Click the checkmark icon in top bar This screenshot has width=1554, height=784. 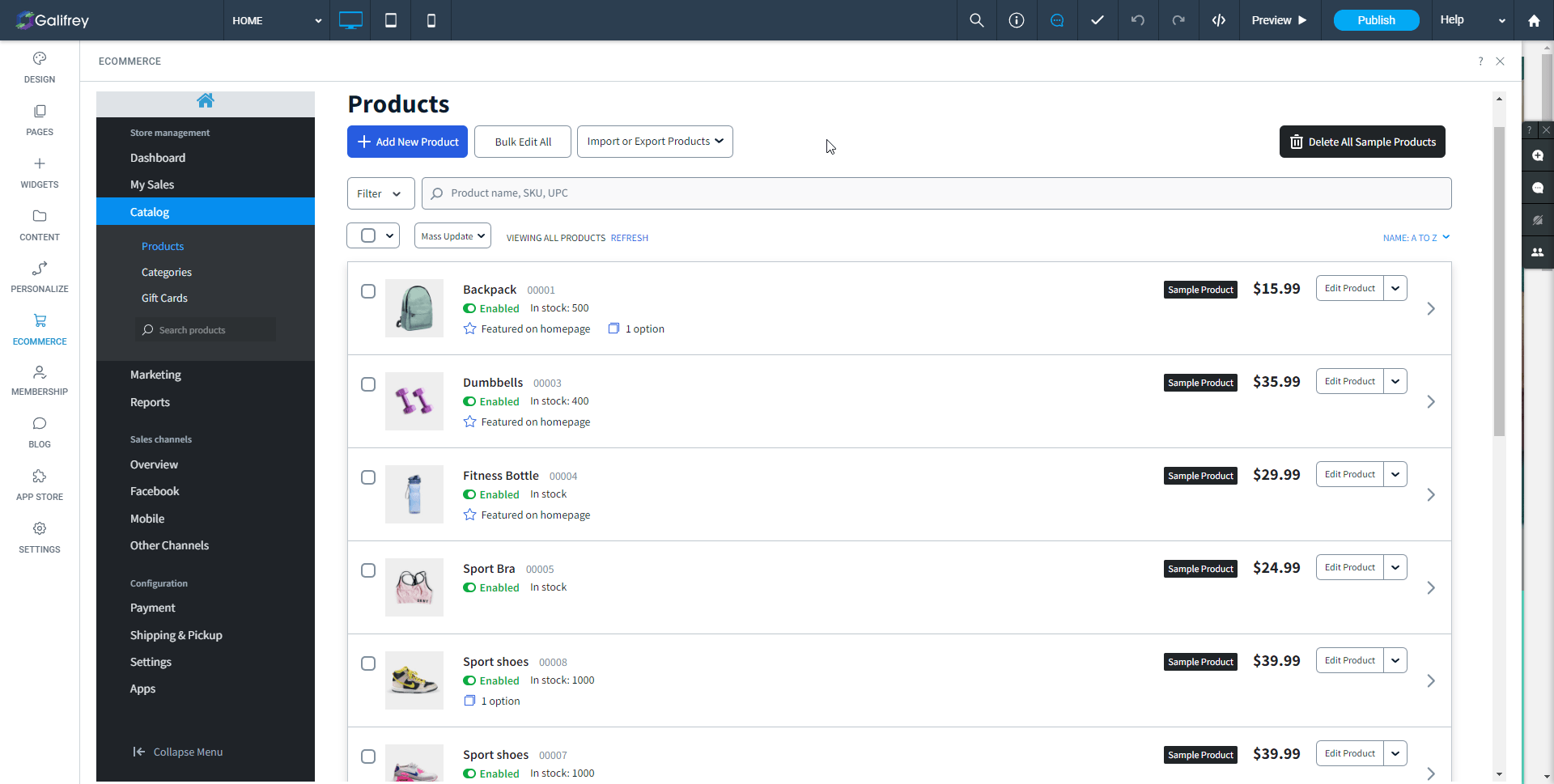(1098, 20)
